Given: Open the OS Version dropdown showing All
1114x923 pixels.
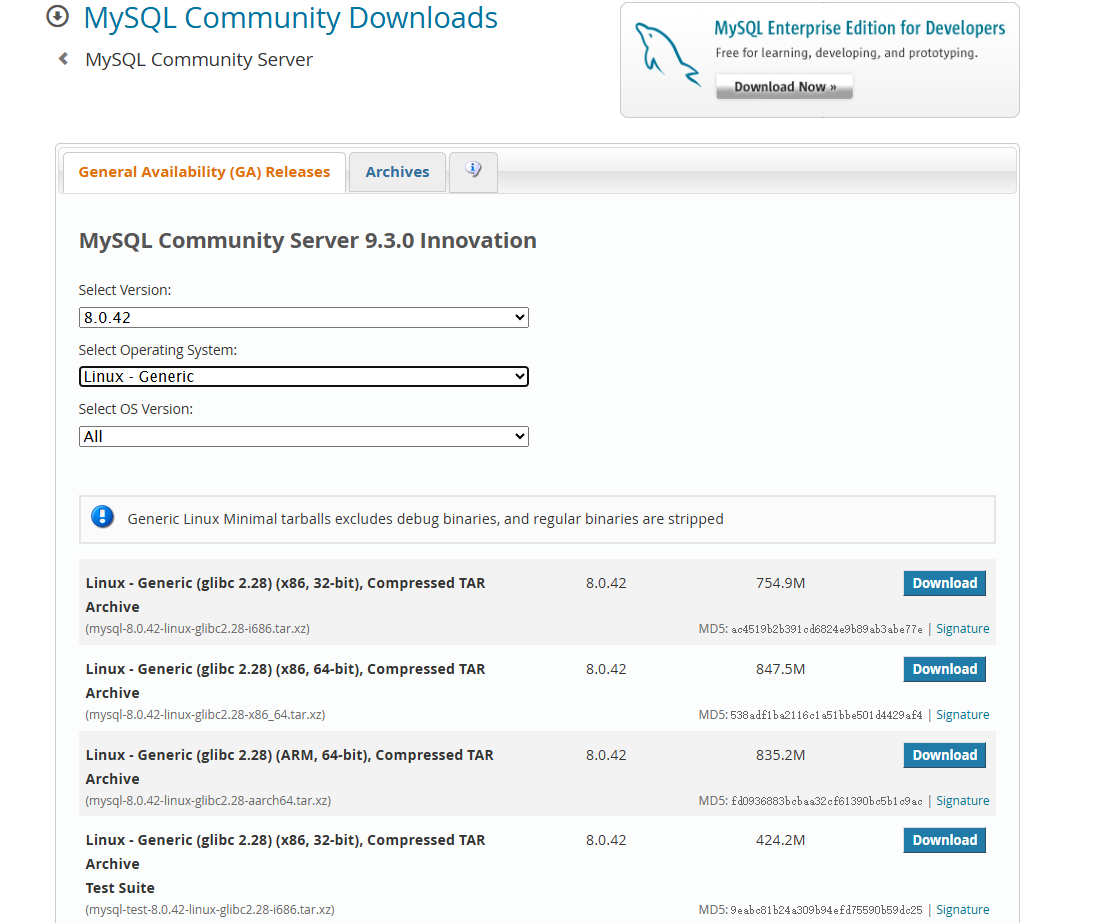Looking at the screenshot, I should pos(303,436).
